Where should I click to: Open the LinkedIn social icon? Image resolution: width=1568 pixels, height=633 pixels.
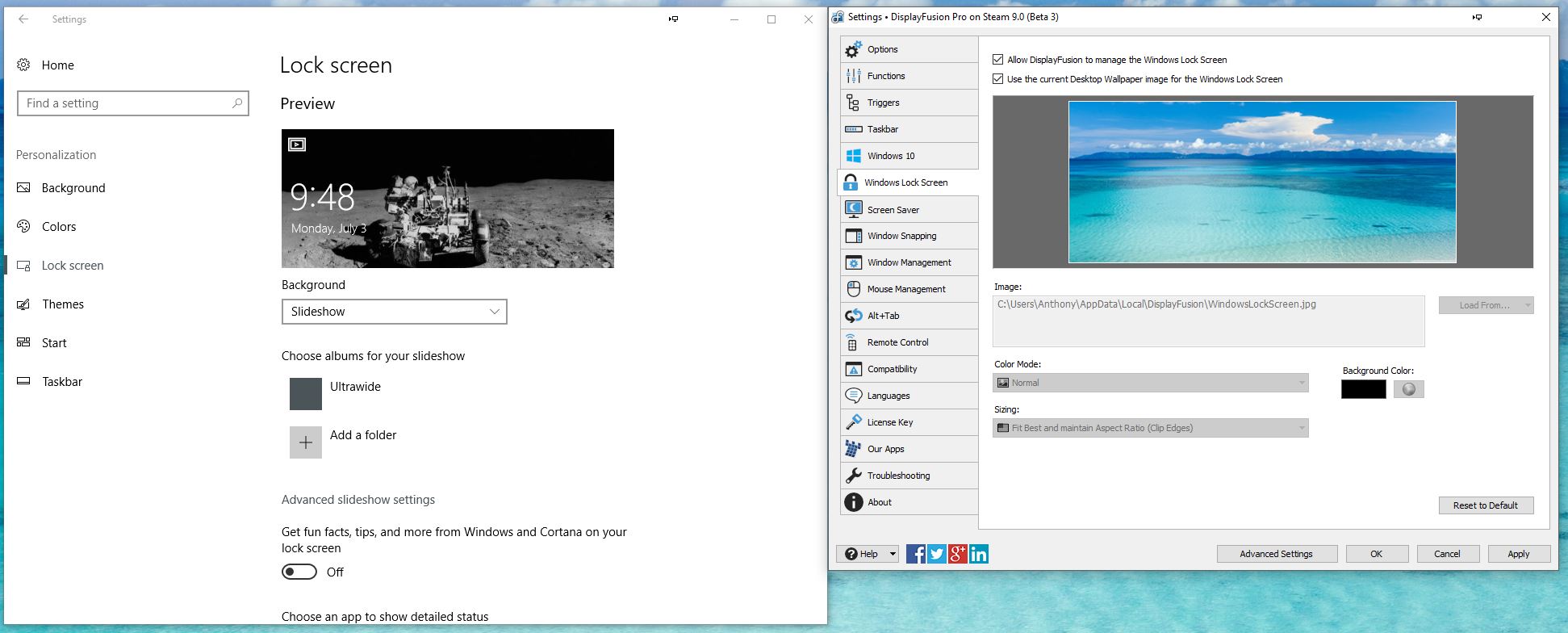[978, 554]
